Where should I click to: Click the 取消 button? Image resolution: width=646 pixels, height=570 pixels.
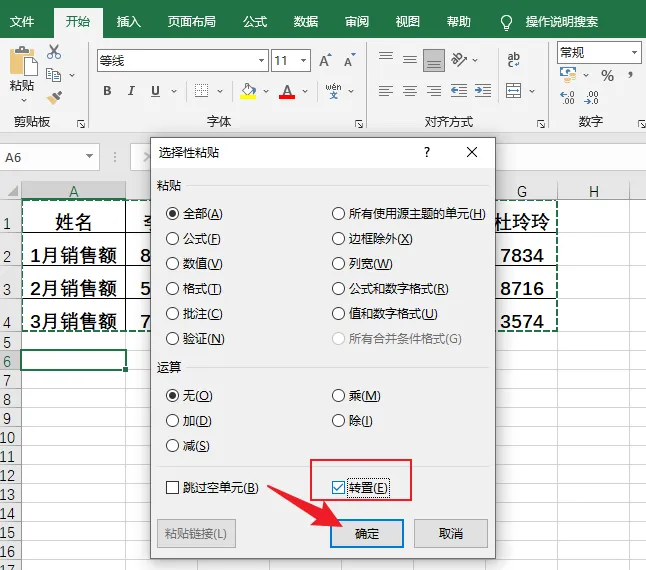click(451, 533)
